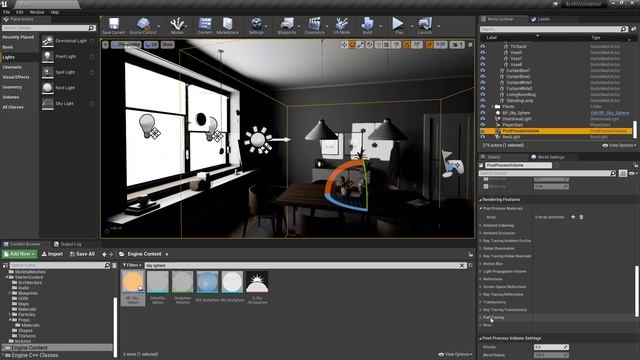
Task: Click the Launch toolbar icon
Action: (425, 25)
